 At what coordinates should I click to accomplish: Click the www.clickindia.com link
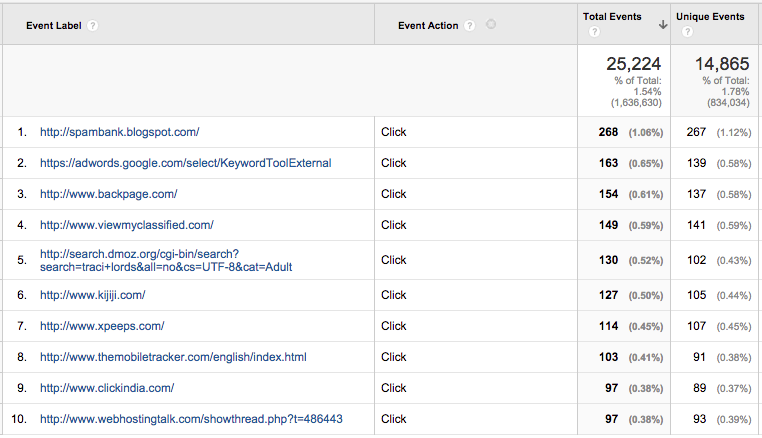[x=107, y=388]
